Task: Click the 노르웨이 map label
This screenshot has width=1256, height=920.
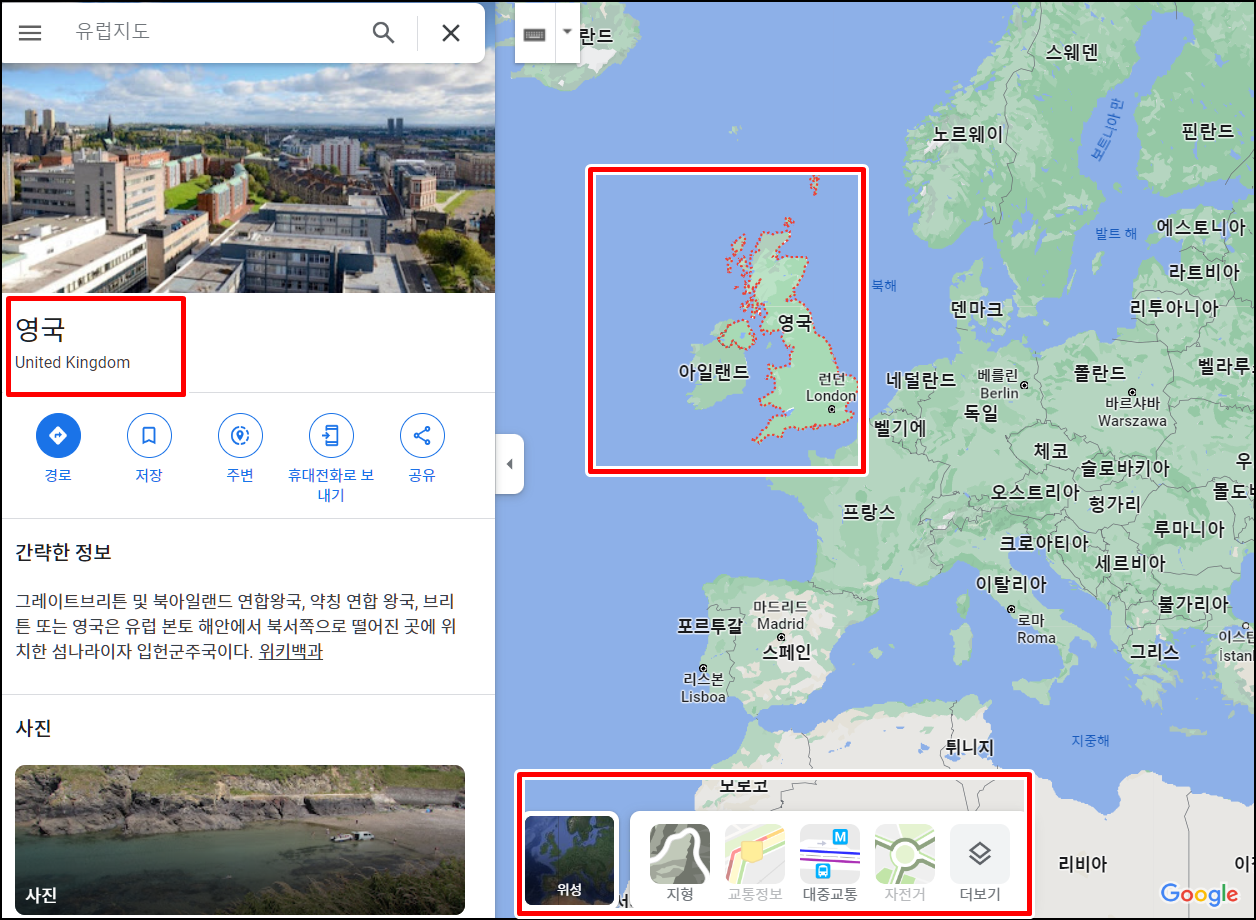Action: coord(968,133)
